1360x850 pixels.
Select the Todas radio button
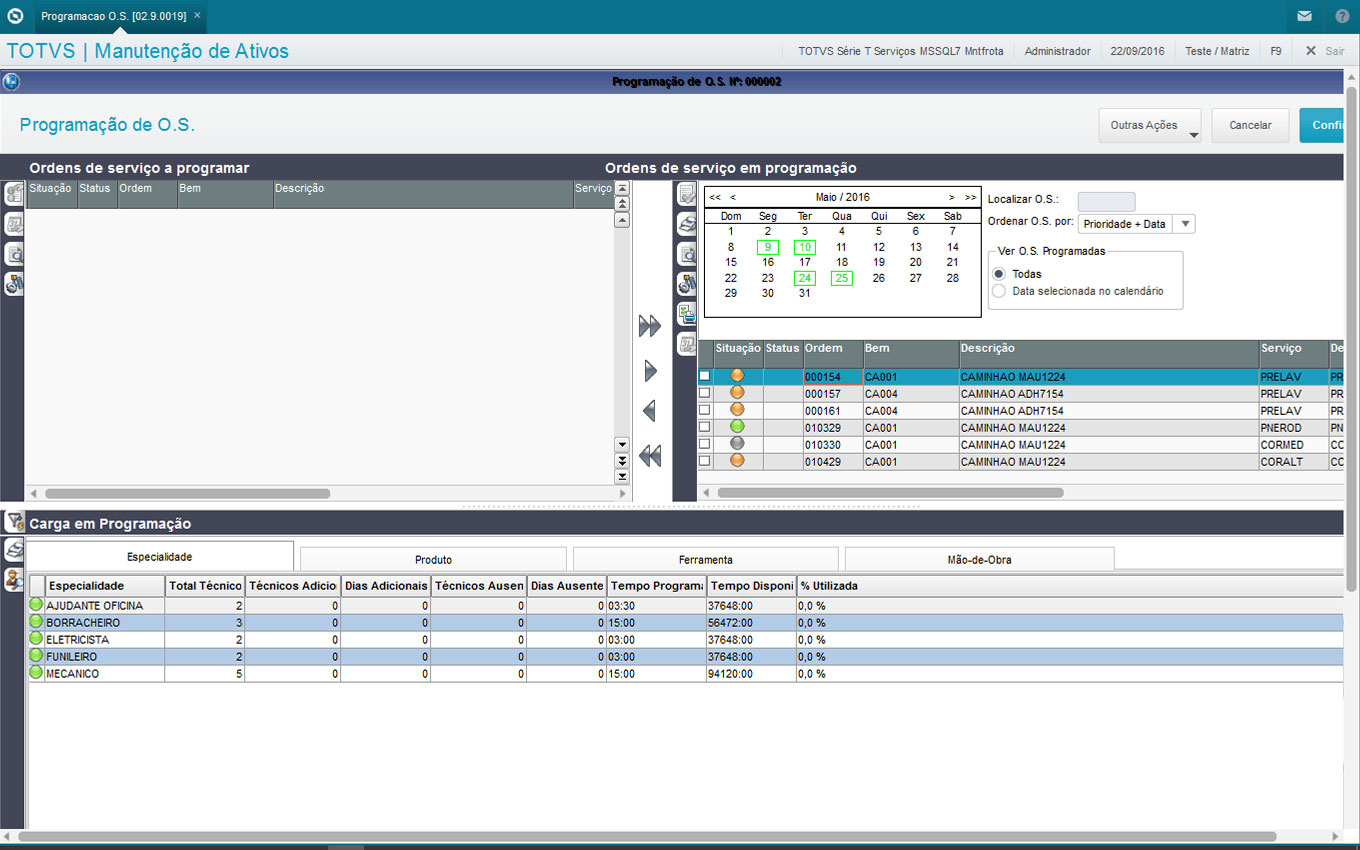click(999, 274)
